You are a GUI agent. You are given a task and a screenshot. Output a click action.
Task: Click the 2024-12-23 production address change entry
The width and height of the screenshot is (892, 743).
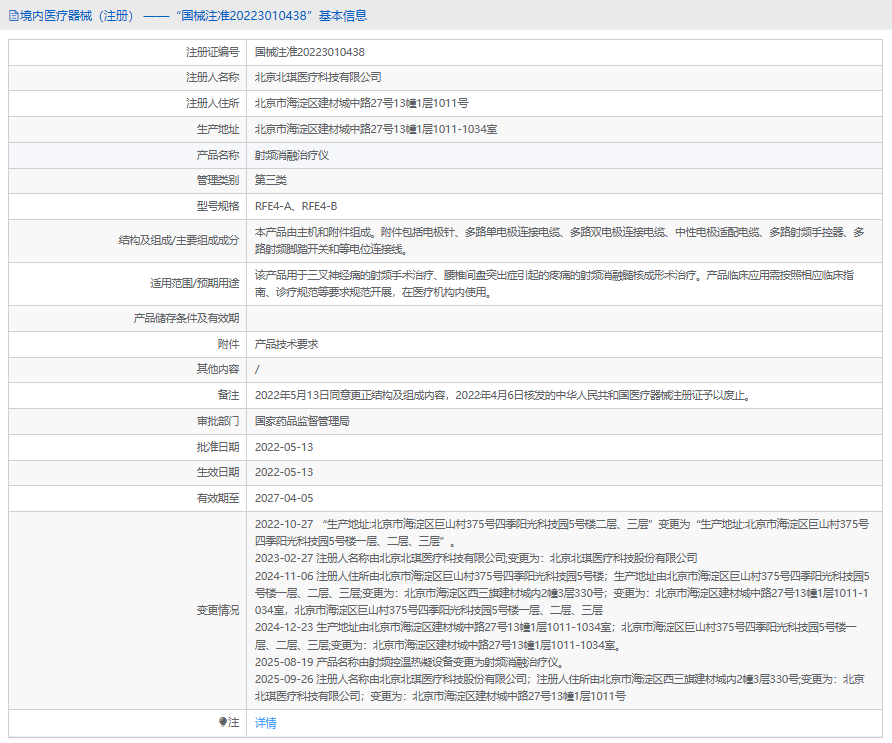coord(556,636)
